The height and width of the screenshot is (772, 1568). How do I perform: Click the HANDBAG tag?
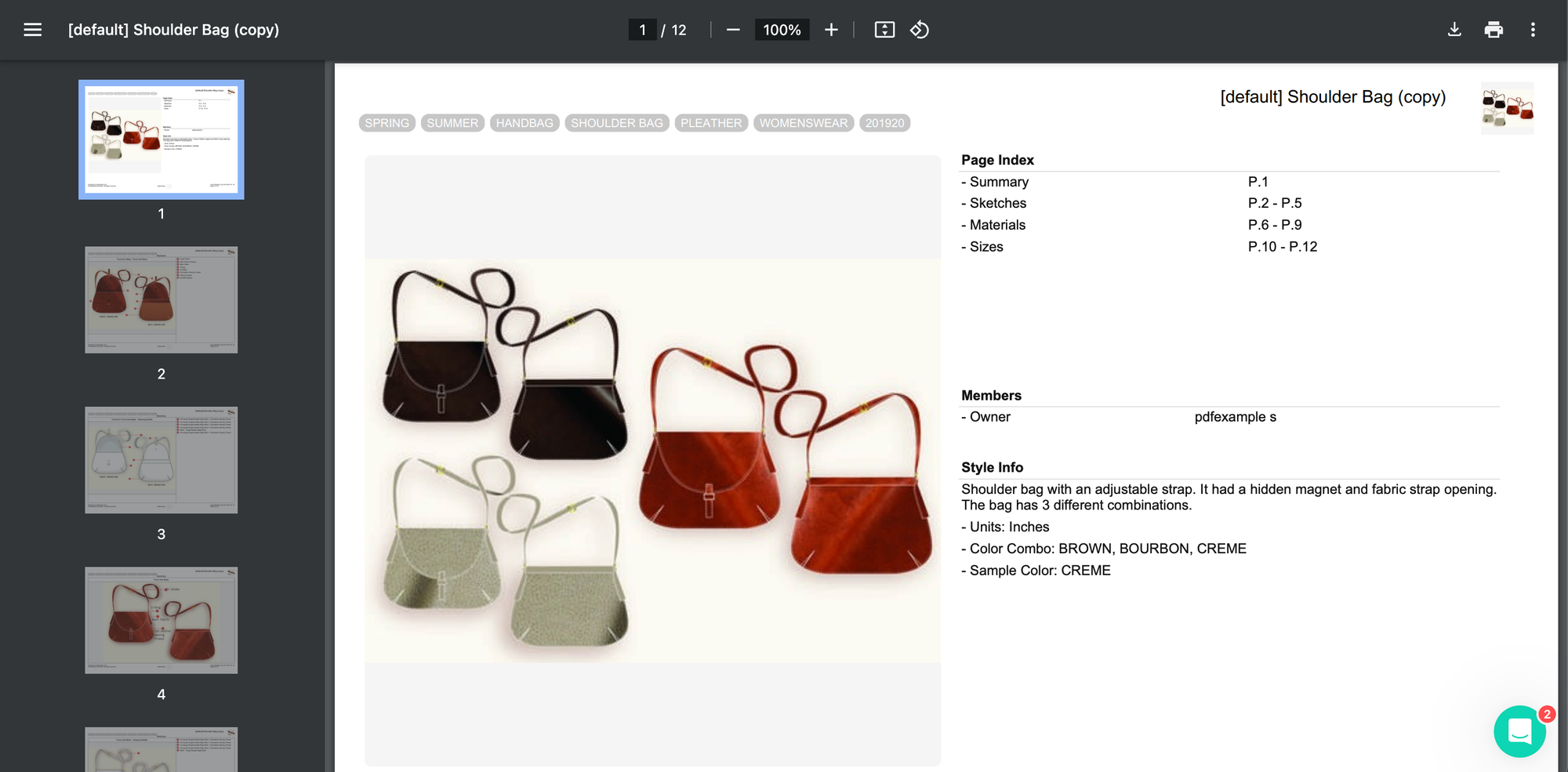click(524, 123)
